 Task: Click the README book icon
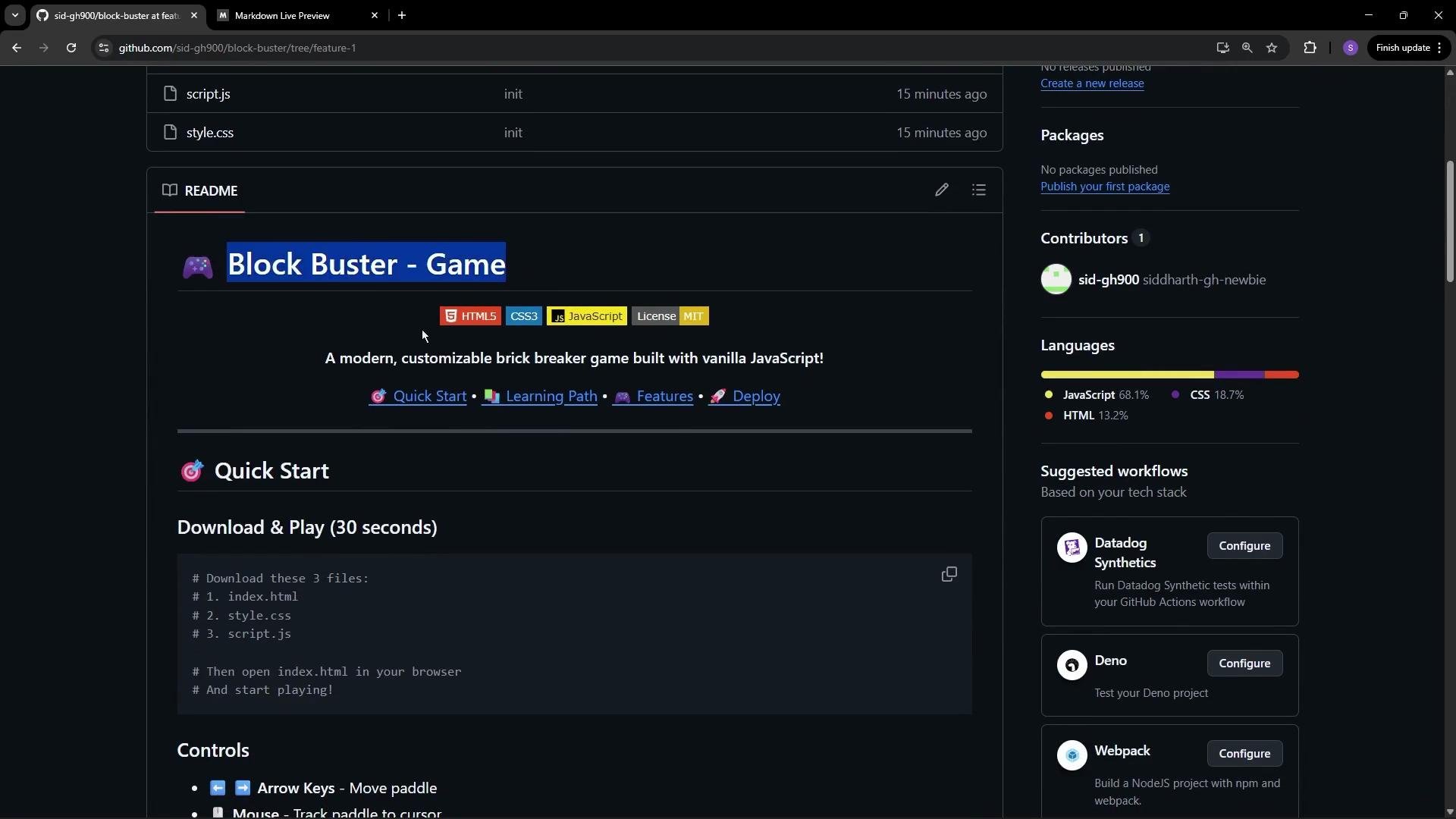pos(170,190)
